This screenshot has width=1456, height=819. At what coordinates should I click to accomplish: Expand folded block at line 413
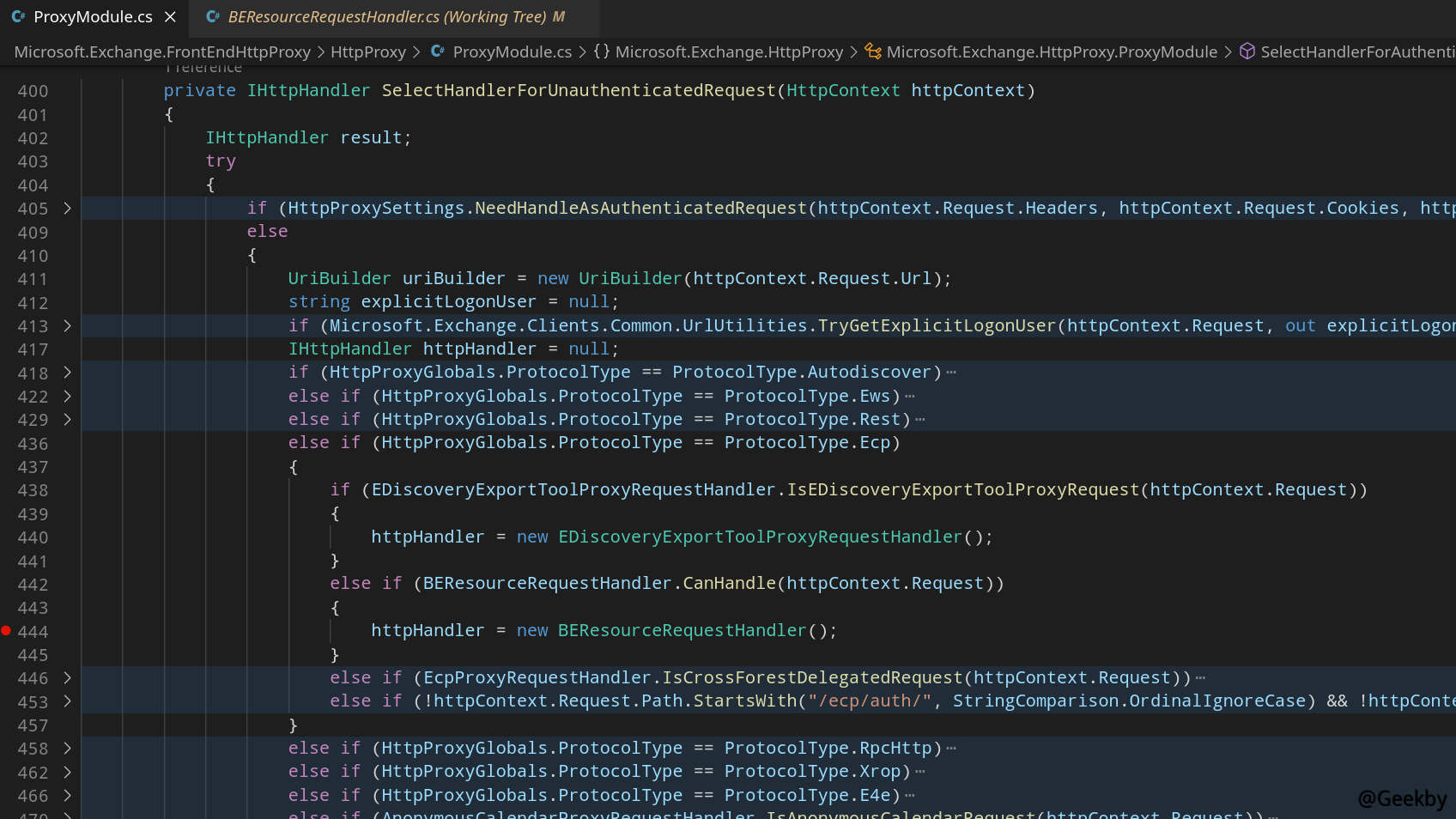[67, 326]
